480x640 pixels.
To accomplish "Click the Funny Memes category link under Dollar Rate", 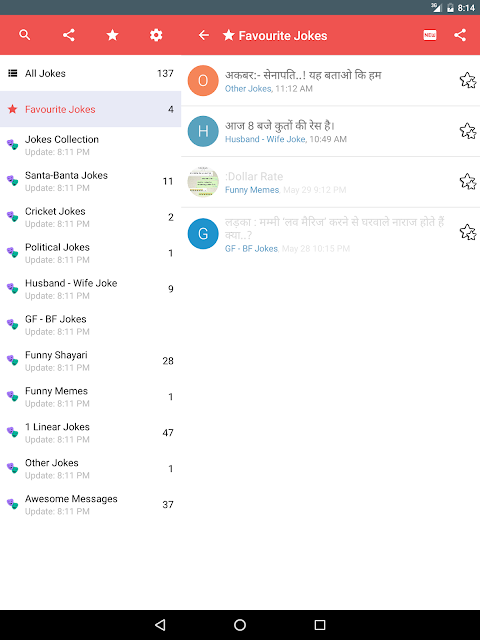I will [x=252, y=190].
